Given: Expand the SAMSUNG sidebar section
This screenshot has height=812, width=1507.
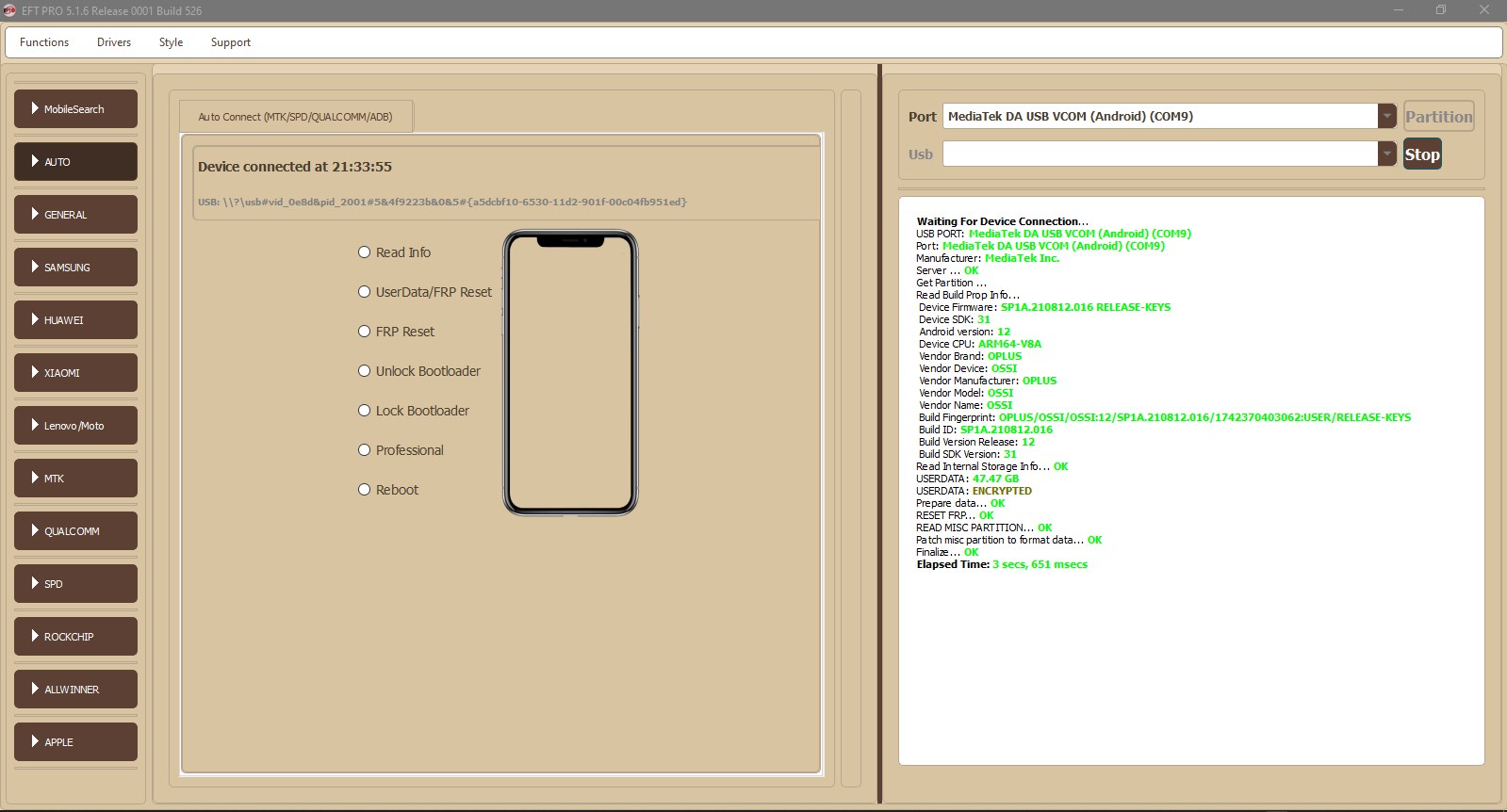Looking at the screenshot, I should [x=75, y=268].
